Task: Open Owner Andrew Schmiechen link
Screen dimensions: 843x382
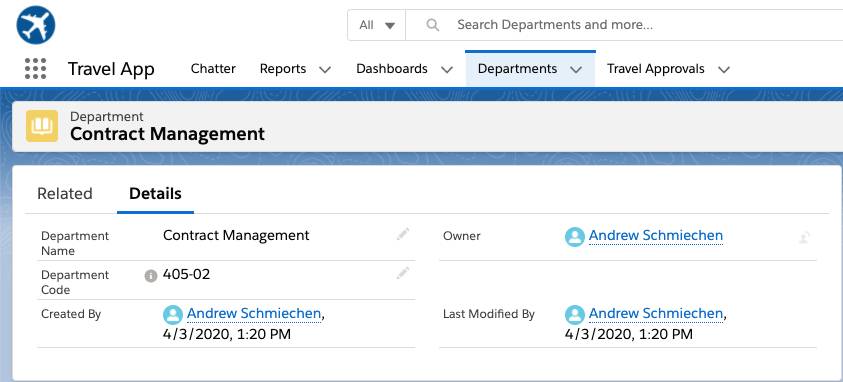Action: [x=656, y=235]
